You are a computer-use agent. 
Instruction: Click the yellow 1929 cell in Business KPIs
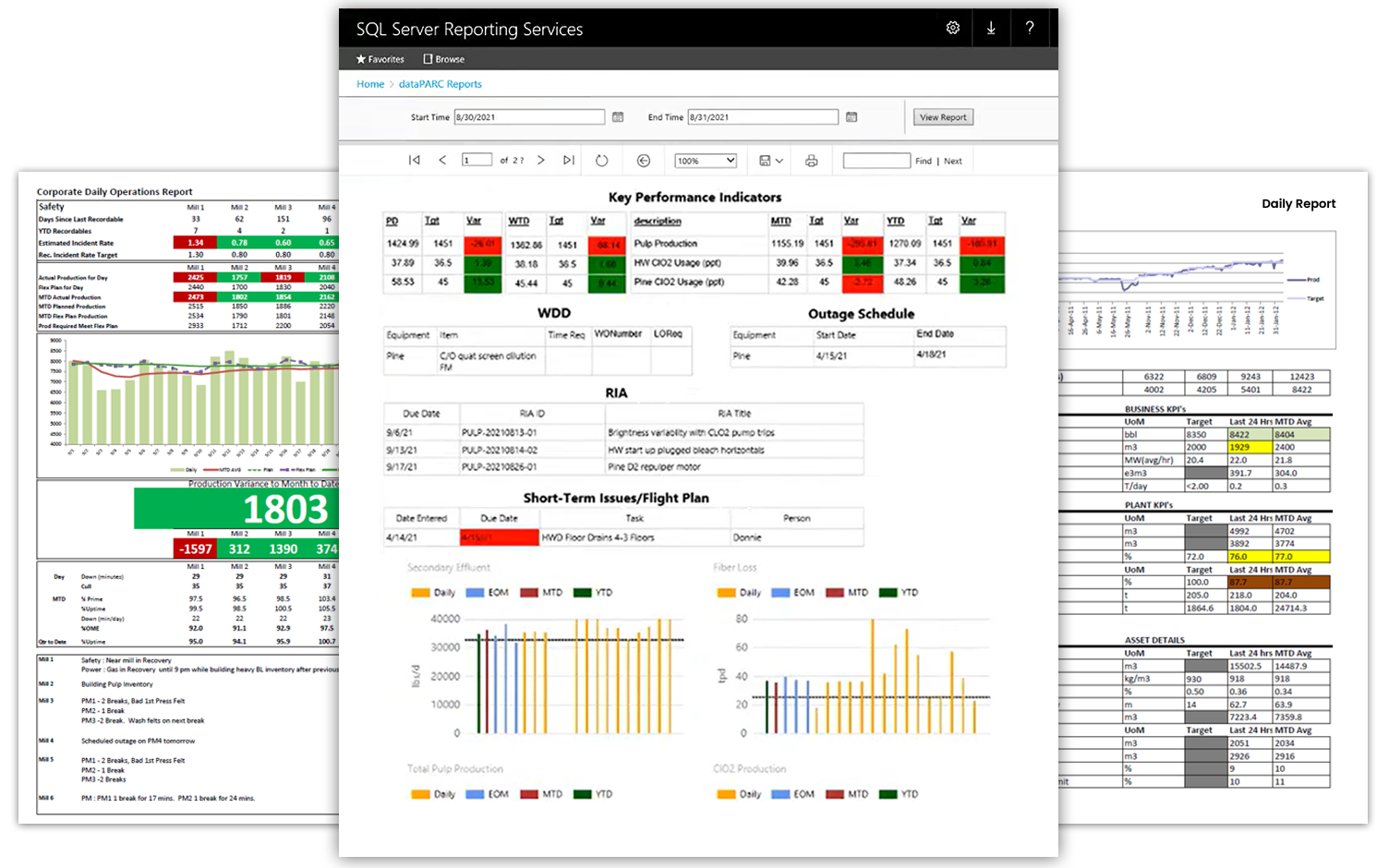[x=1250, y=447]
